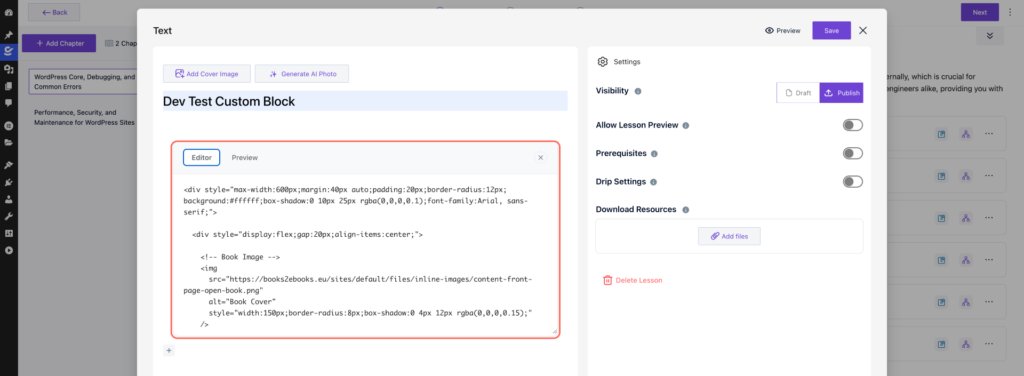Open the lesson Preview with the eye icon
This screenshot has width=1024, height=376.
tap(782, 30)
